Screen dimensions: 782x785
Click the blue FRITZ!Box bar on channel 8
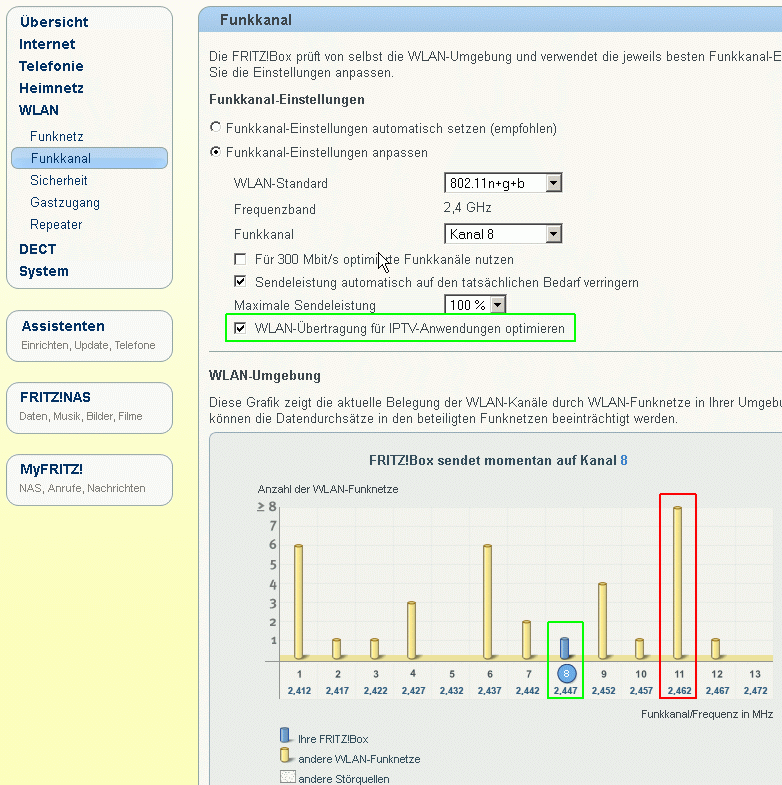pyautogui.click(x=565, y=648)
